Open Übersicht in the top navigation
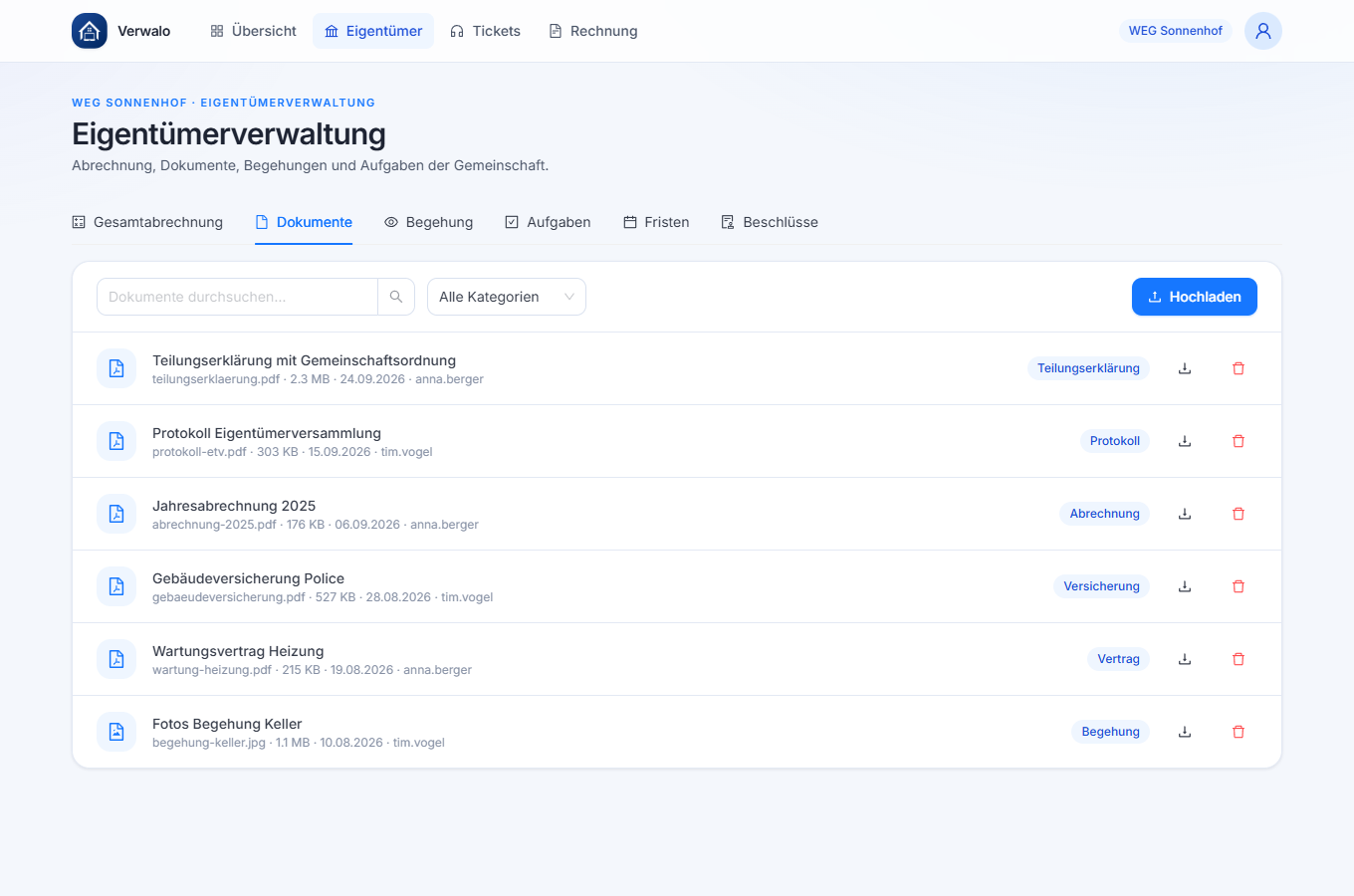Screen dimensions: 1354x896 point(253,31)
